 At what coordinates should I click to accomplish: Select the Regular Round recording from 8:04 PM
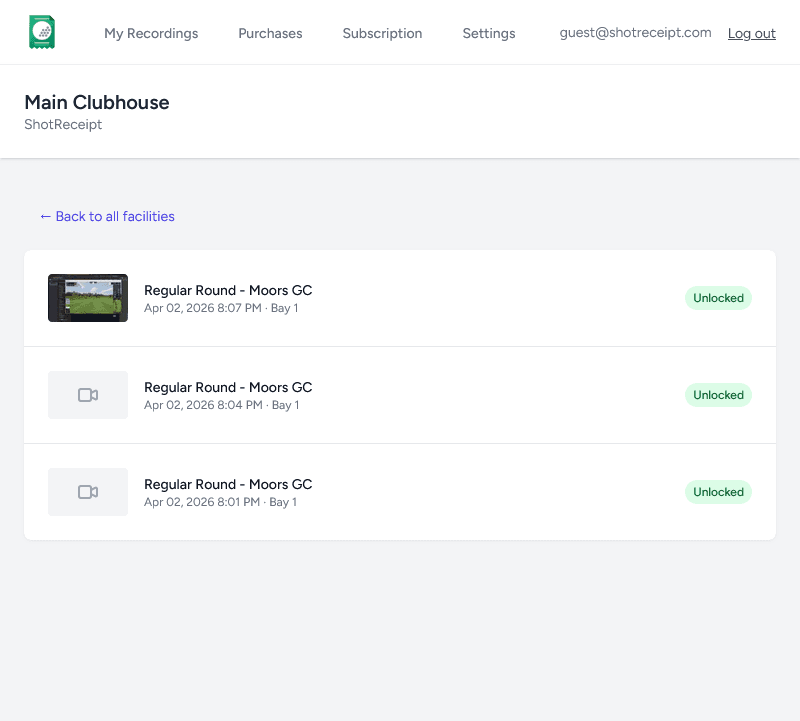[x=228, y=387]
